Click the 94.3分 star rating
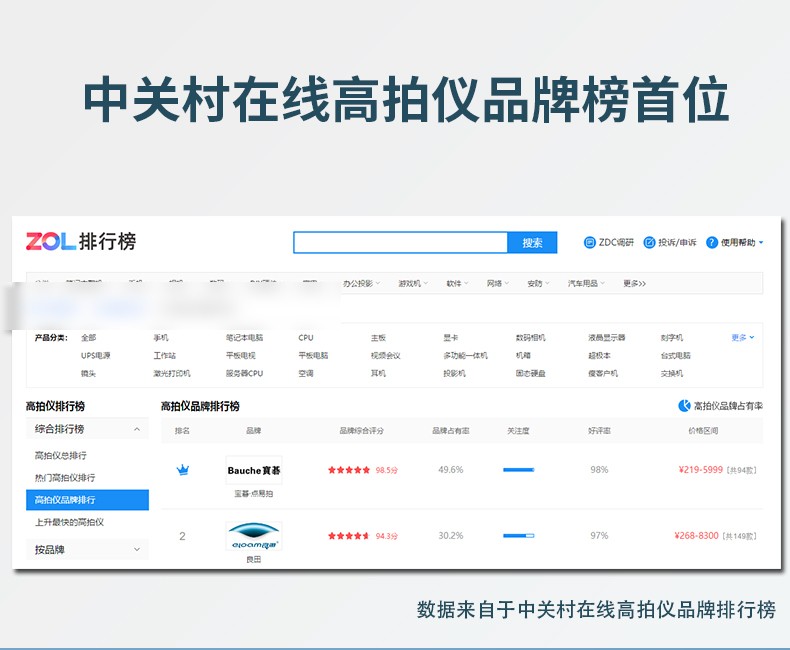 click(x=363, y=536)
